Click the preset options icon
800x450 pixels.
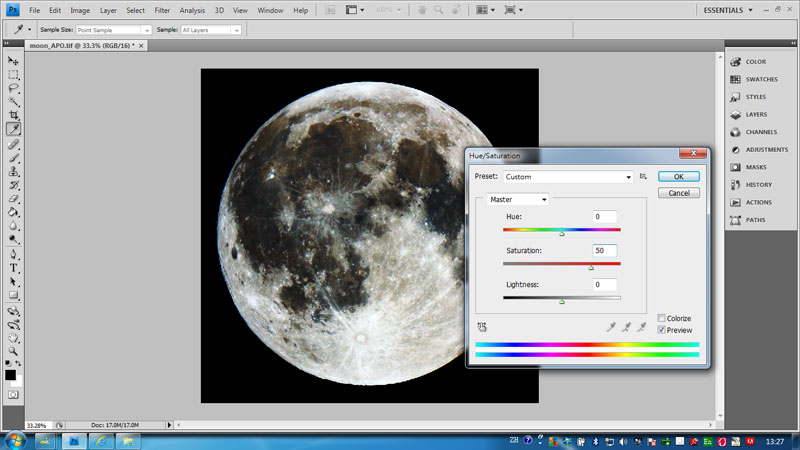tap(644, 176)
